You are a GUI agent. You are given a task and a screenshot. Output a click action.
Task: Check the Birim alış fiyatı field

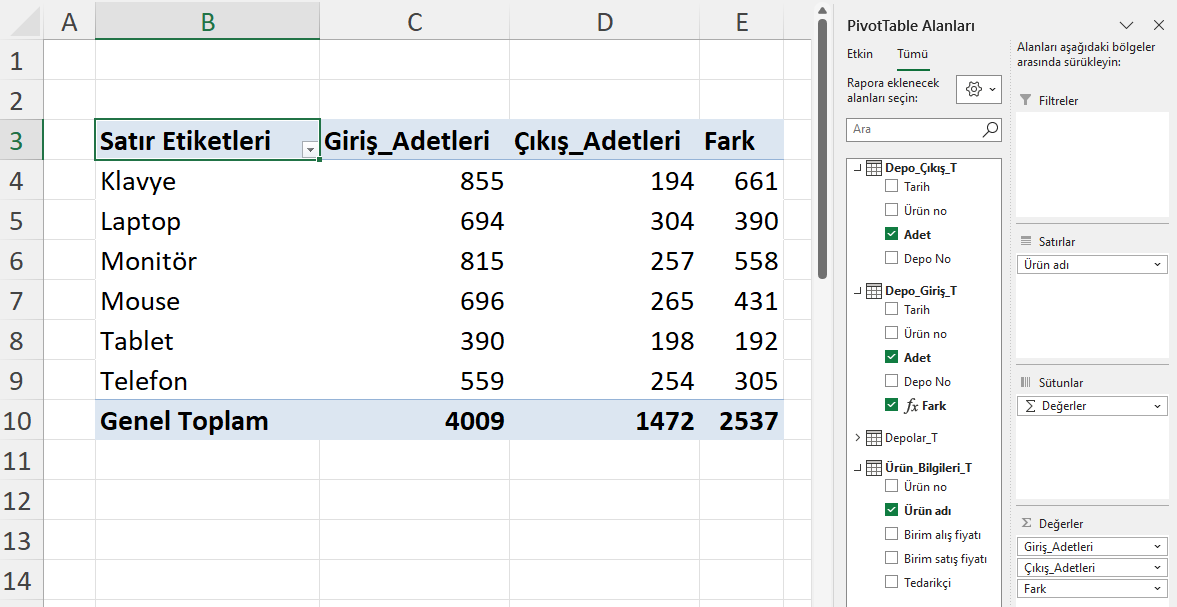click(892, 534)
